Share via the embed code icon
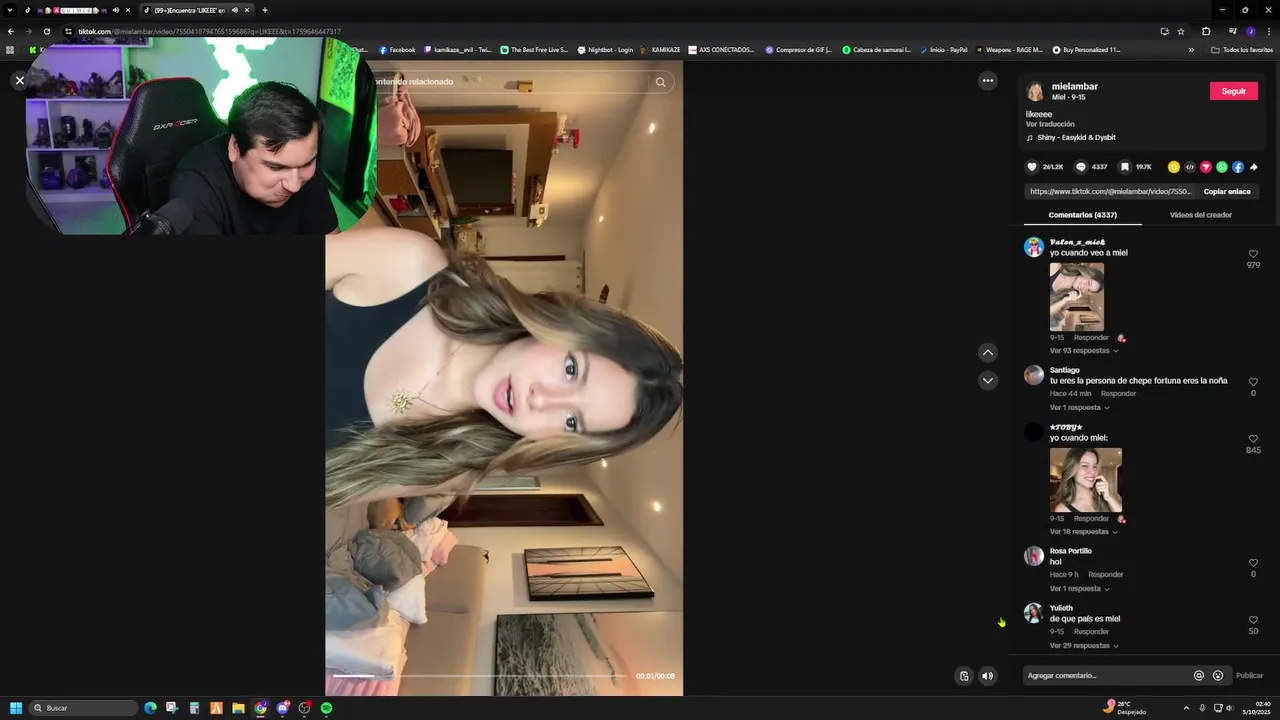 pyautogui.click(x=1190, y=167)
